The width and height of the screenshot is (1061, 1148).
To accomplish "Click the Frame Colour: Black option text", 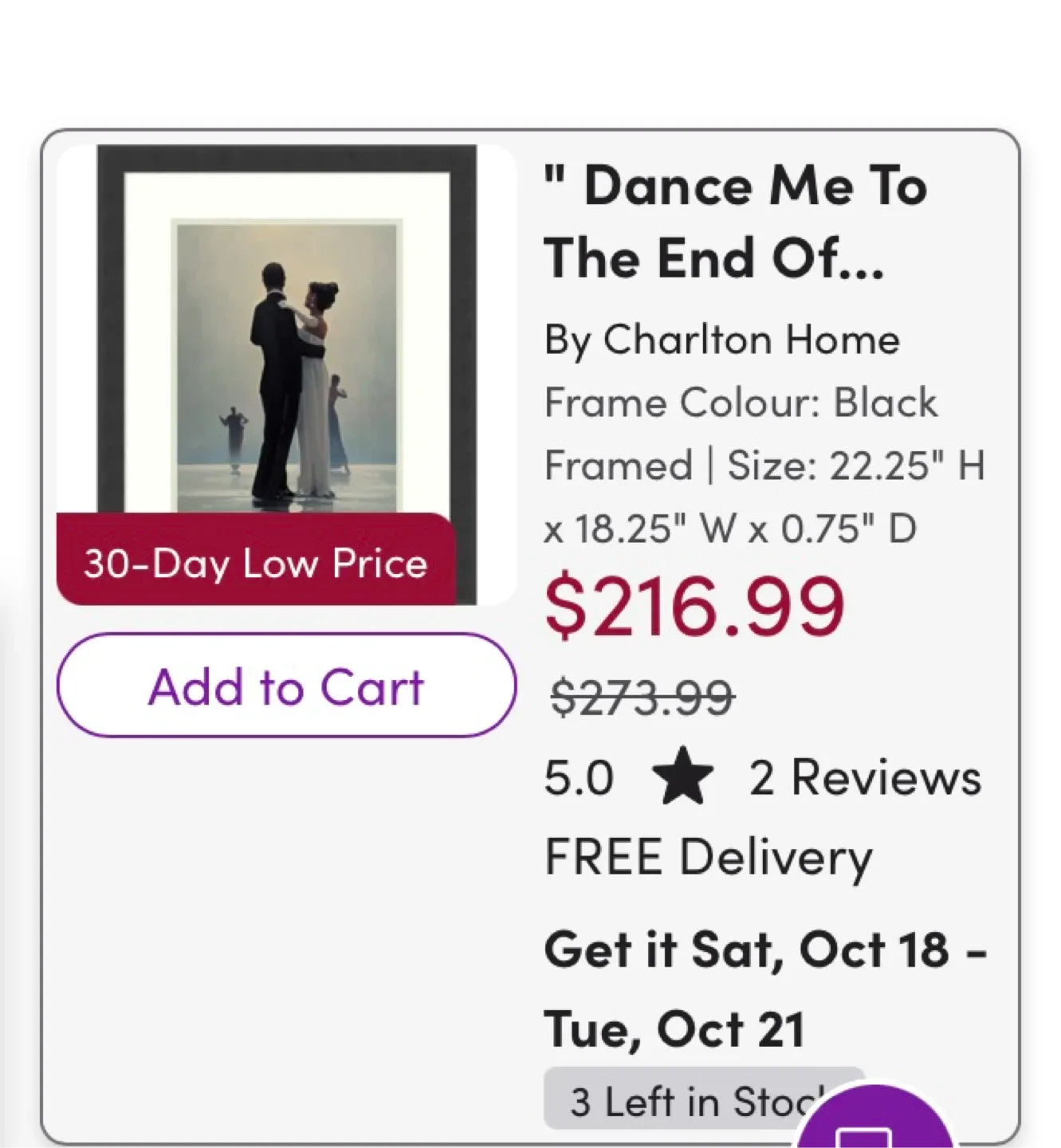I will click(x=741, y=403).
